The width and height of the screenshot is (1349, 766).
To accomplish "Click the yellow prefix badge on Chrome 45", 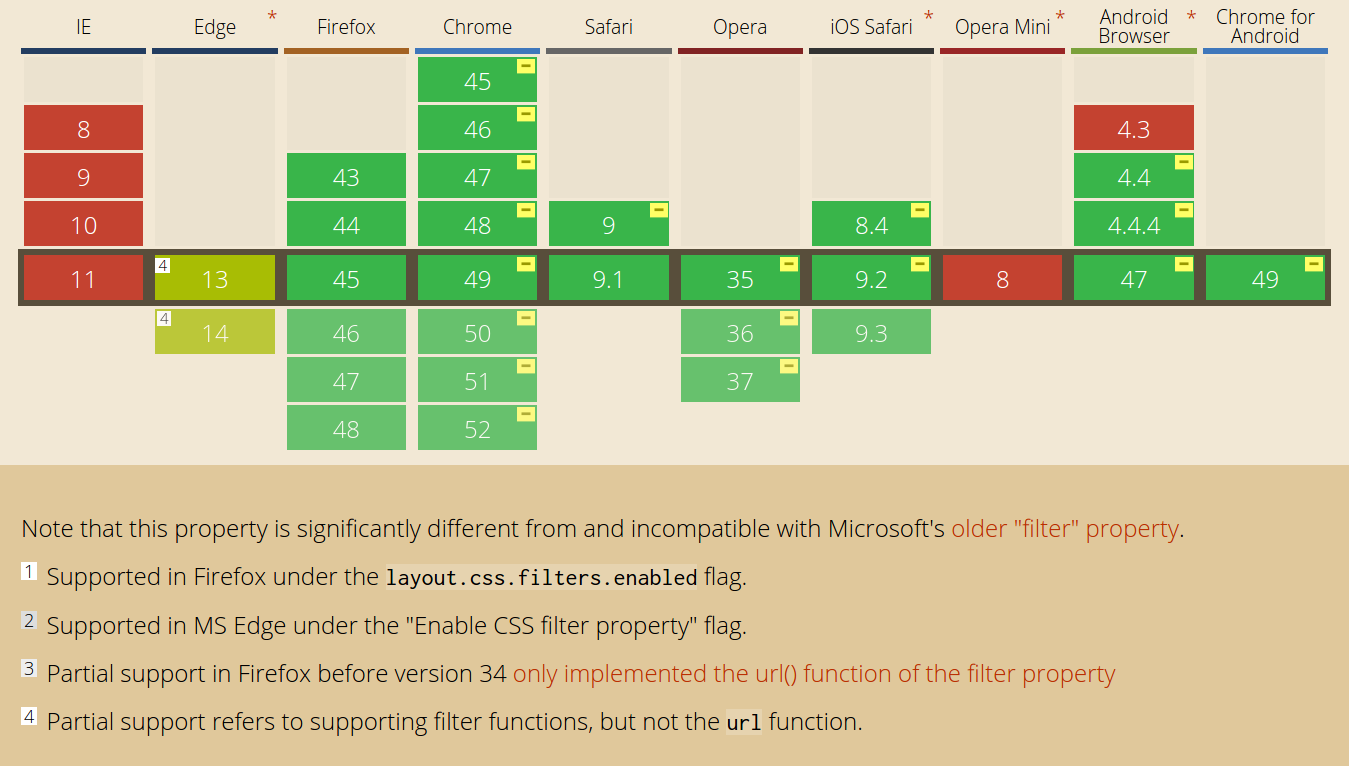I will 526,66.
